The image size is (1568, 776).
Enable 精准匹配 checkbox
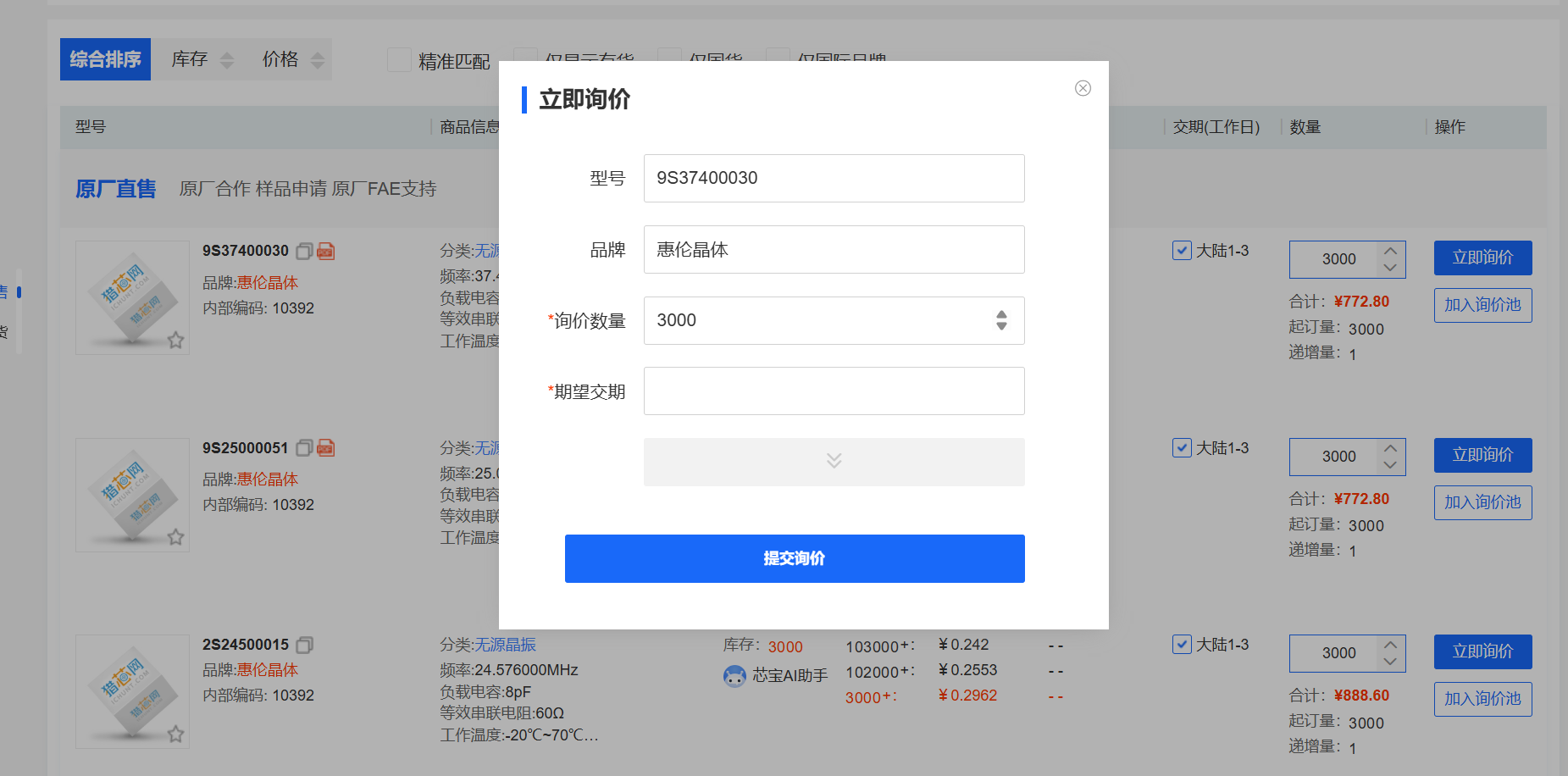(x=399, y=60)
